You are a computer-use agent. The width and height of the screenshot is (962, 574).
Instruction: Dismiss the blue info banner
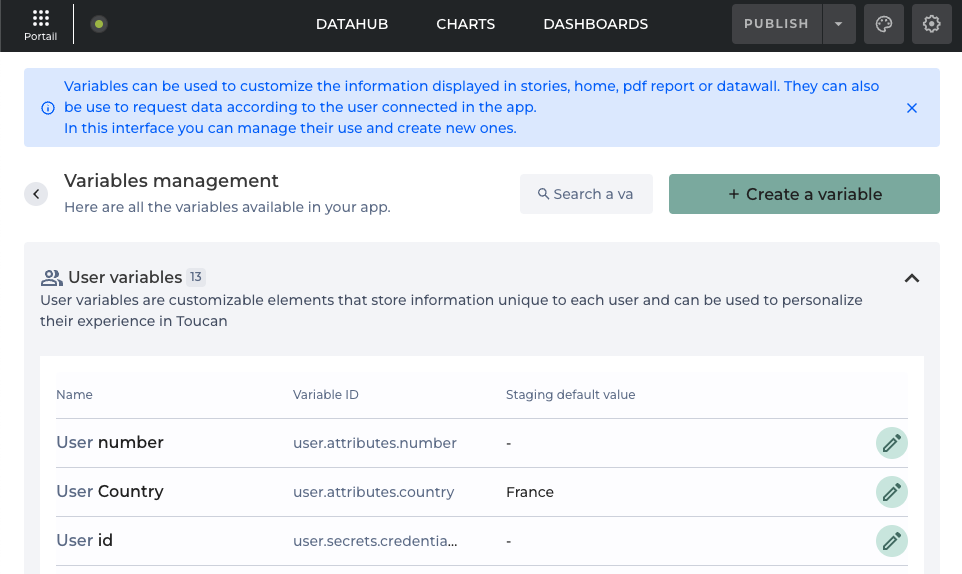tap(911, 108)
